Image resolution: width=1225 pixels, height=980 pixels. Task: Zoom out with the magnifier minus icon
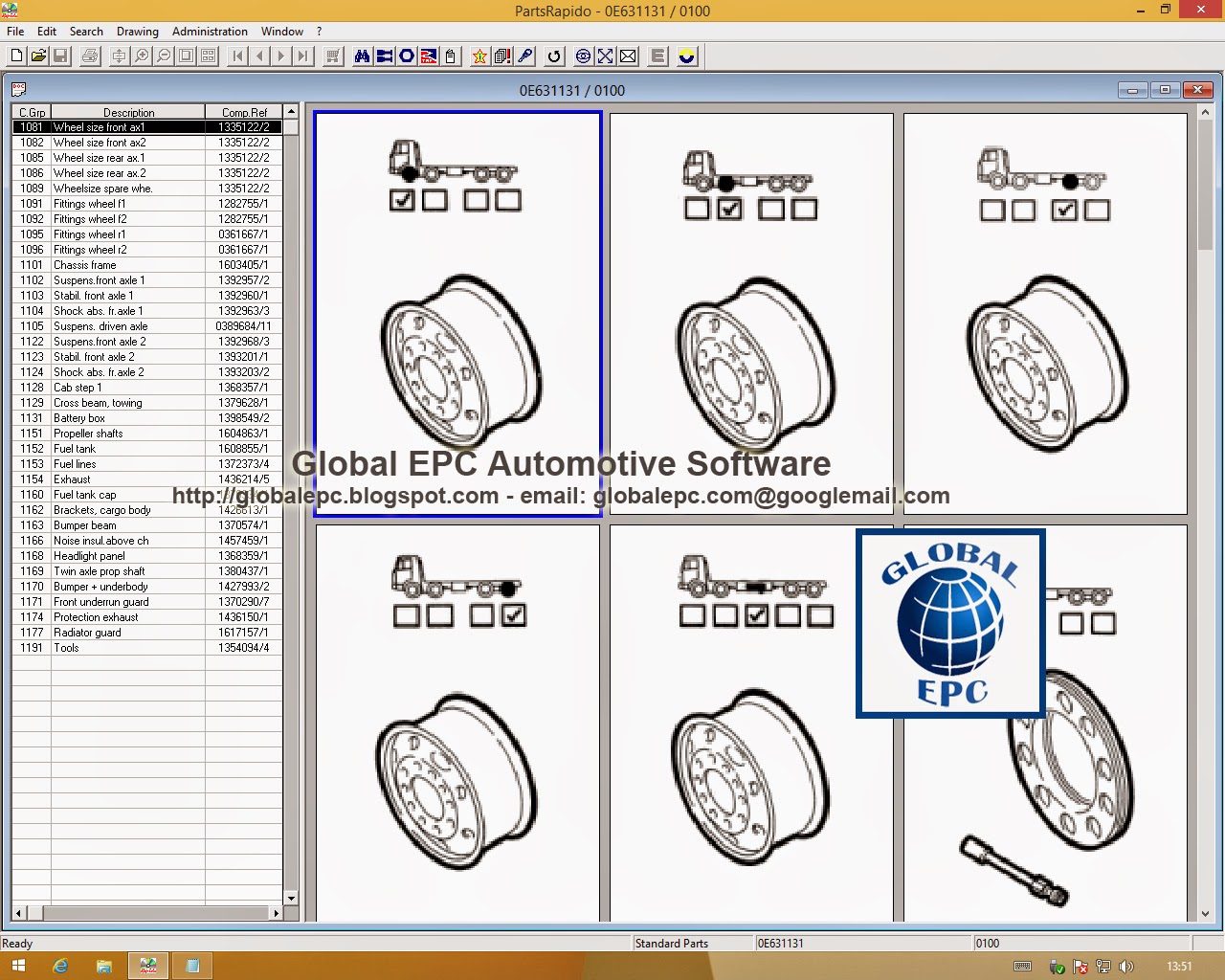[x=164, y=56]
